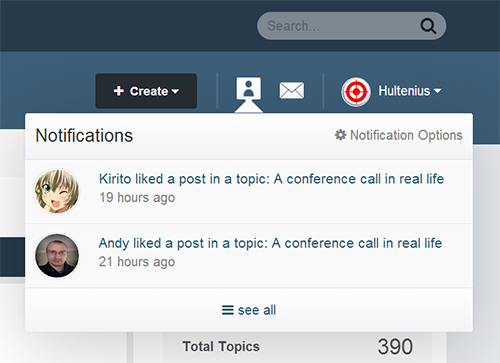The image size is (500, 363).
Task: Open Kirito's anime avatar thumbnail
Action: pos(57,191)
